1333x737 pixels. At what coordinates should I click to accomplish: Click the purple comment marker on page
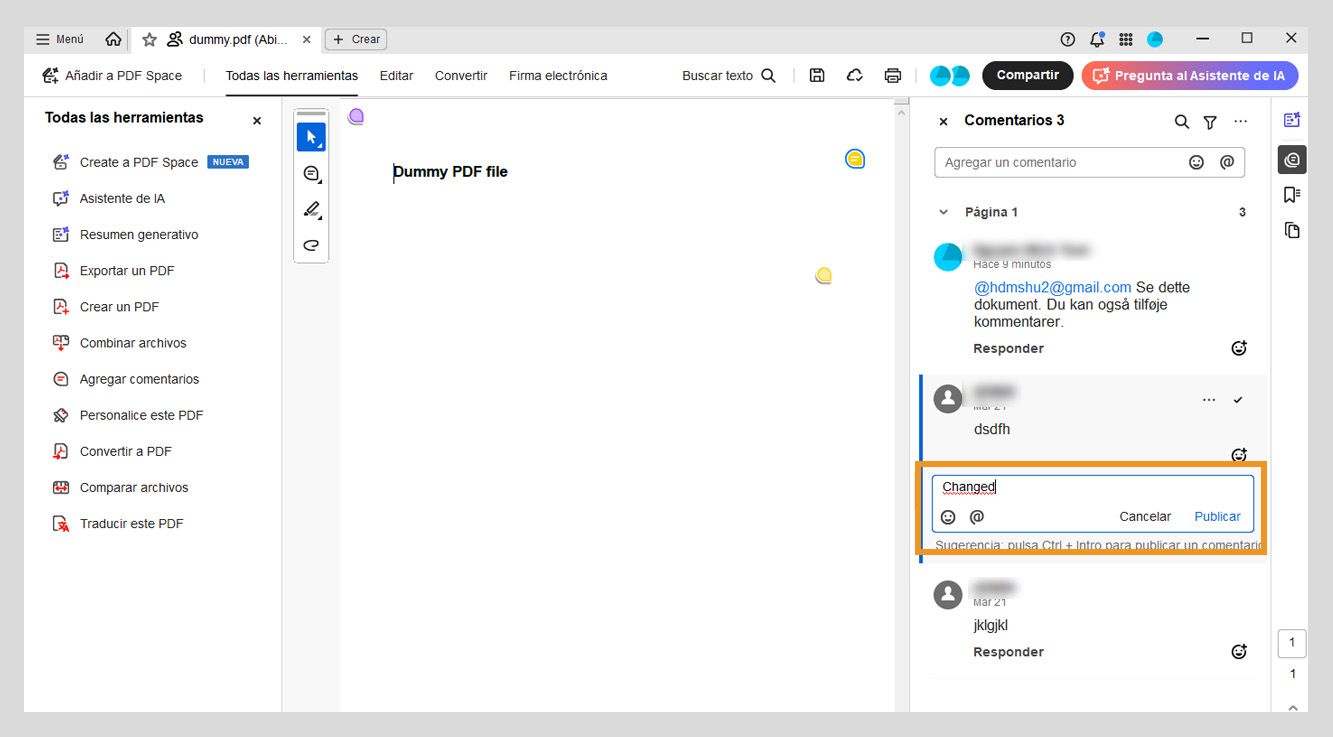[x=356, y=116]
